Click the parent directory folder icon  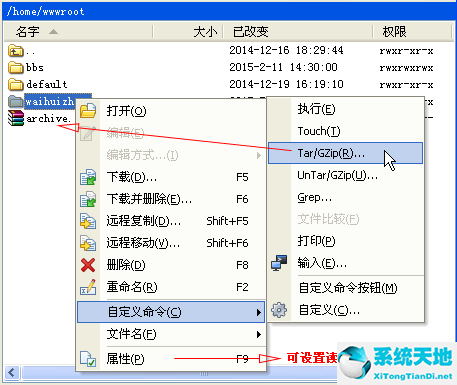(15, 51)
